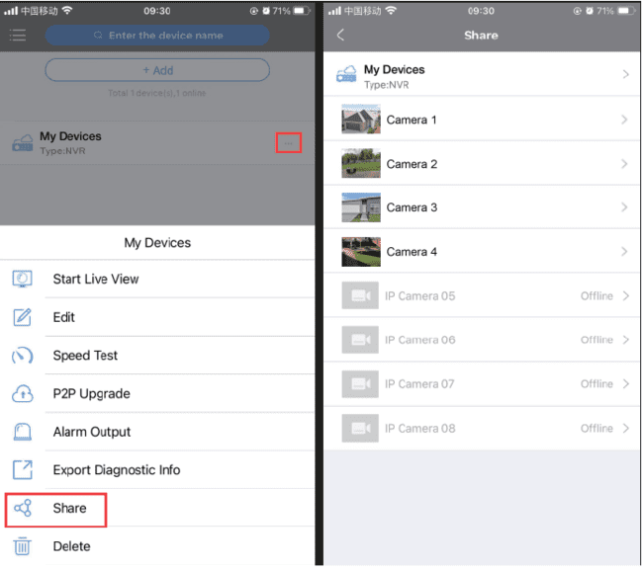Select the Camera 3 entry
Viewport: 643px width, 571px height.
point(482,207)
